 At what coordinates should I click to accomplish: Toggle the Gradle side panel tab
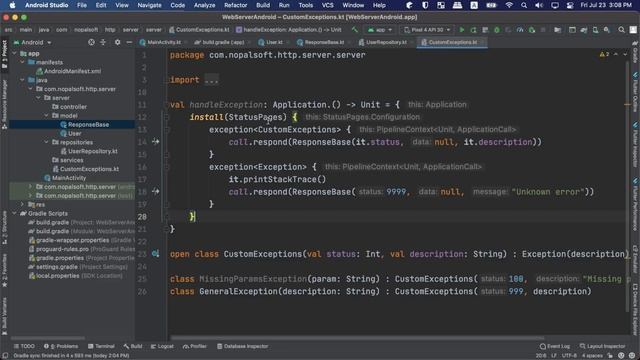(635, 52)
